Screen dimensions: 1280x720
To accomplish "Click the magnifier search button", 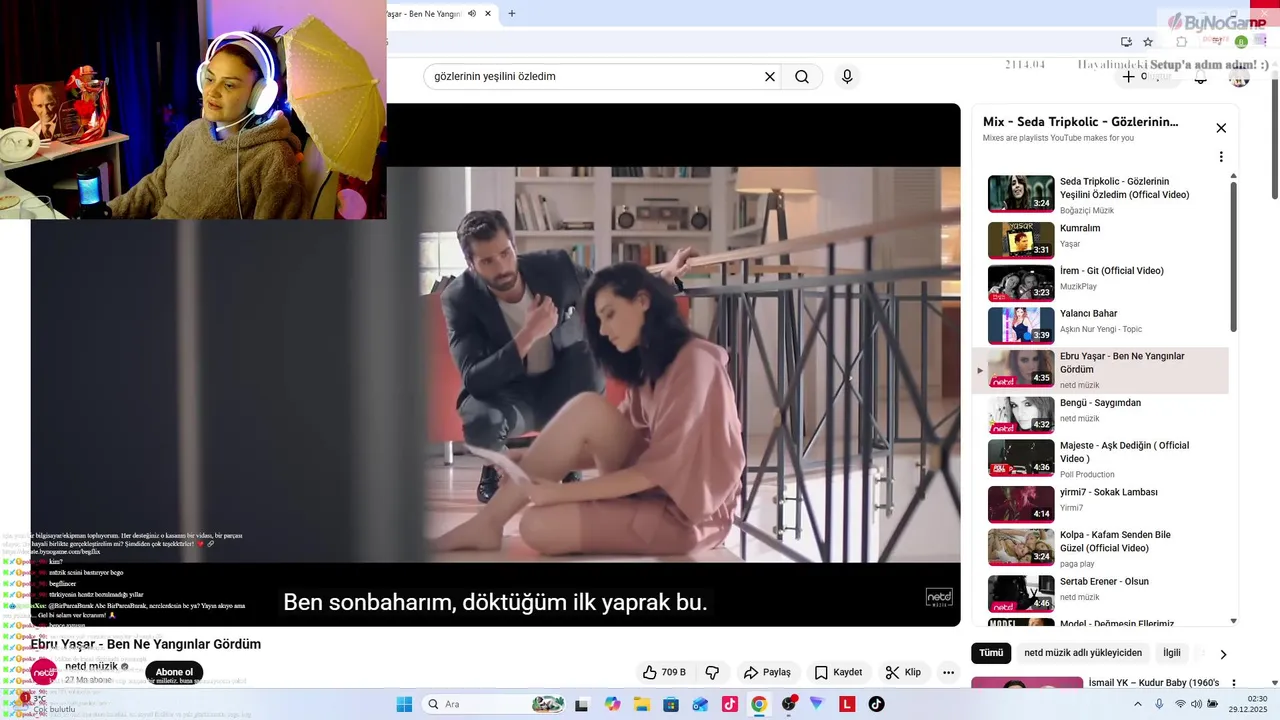I will click(802, 77).
